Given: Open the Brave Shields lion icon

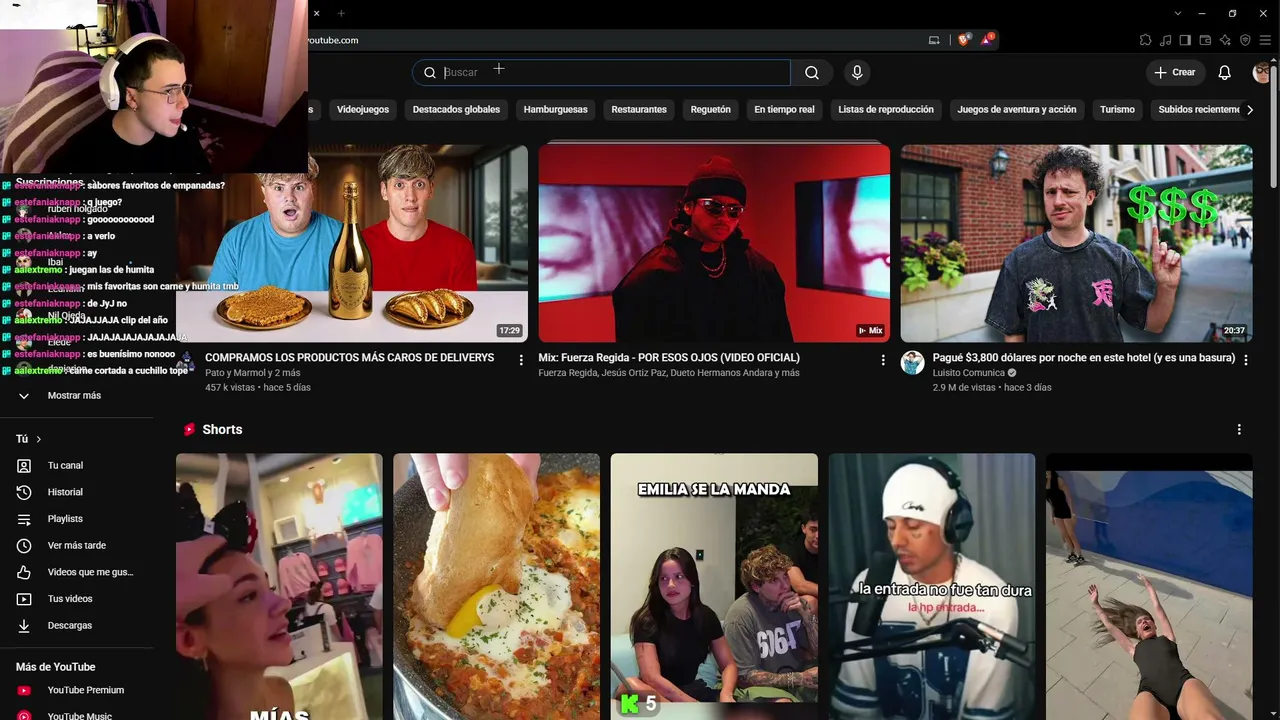Looking at the screenshot, I should tap(964, 40).
